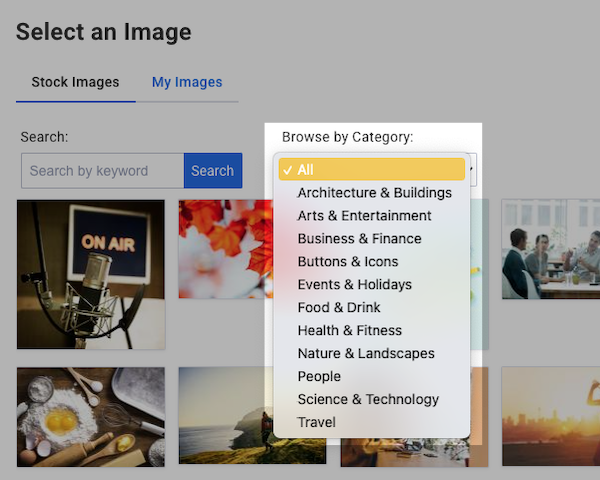The image size is (600, 480).
Task: Select People from category list
Action: tap(319, 377)
